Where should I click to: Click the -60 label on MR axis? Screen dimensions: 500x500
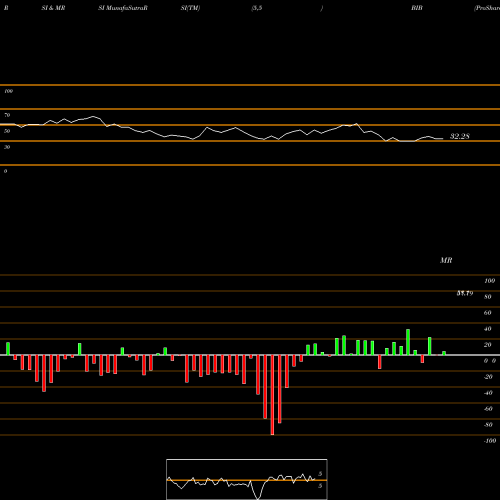click(488, 409)
